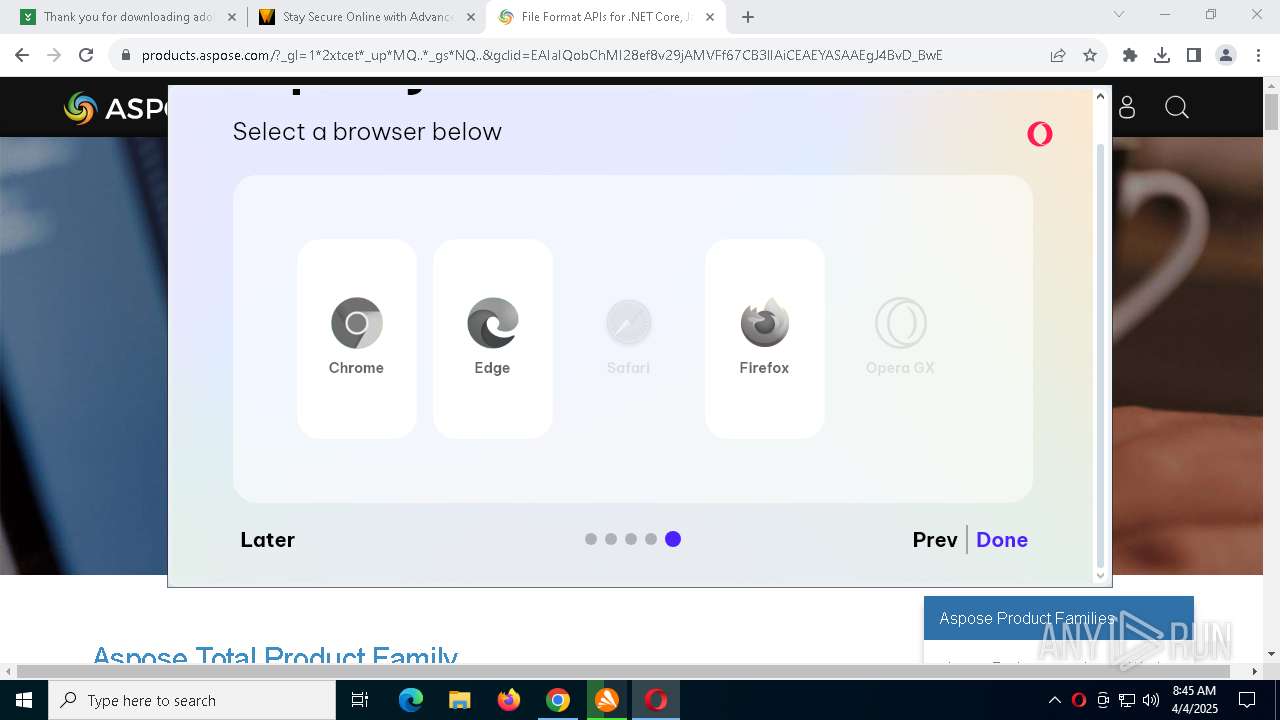Jump to third step pagination dot
This screenshot has height=720, width=1280.
click(x=631, y=539)
